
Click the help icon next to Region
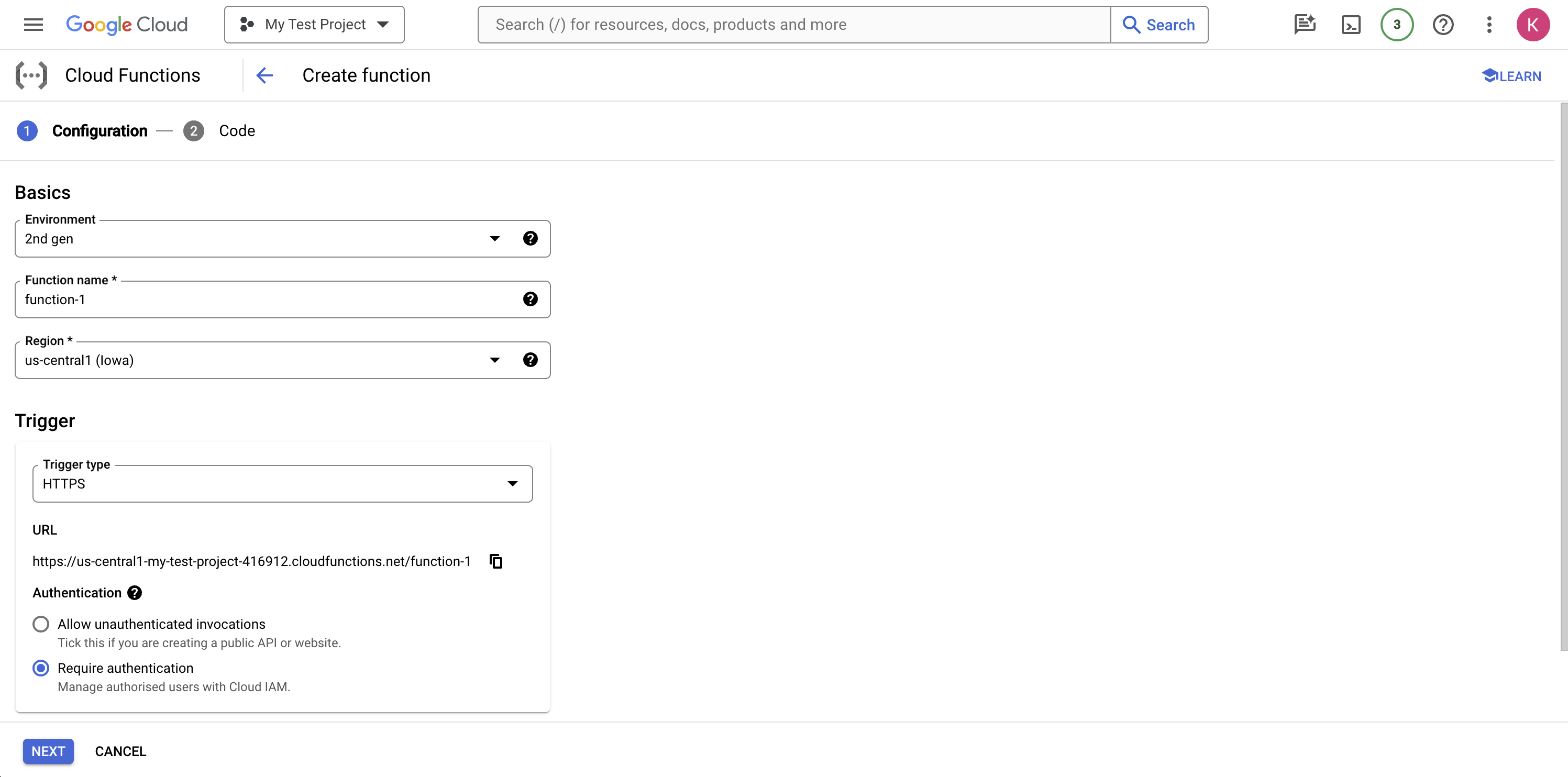[531, 359]
